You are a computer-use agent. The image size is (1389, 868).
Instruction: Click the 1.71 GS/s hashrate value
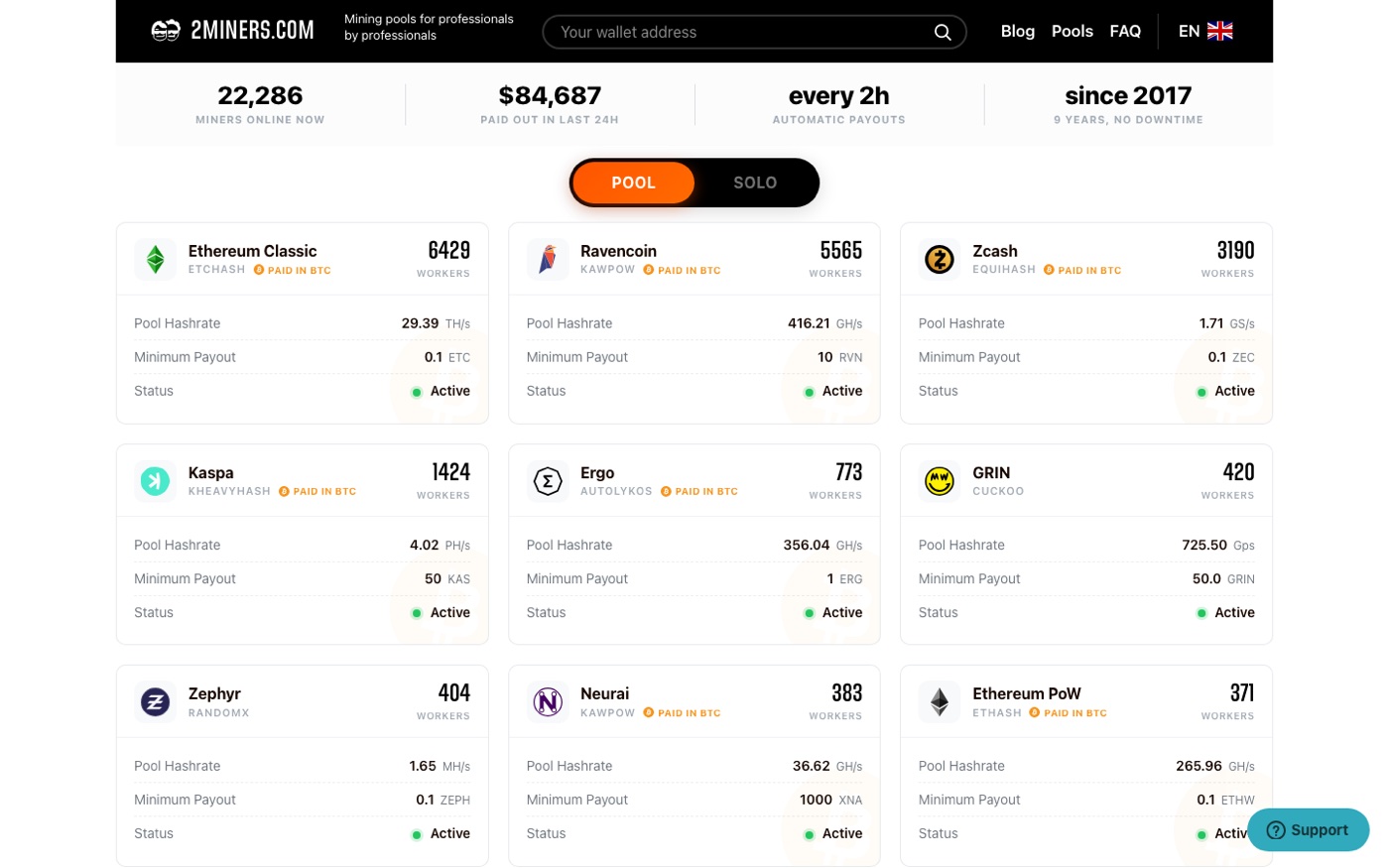coord(1226,323)
